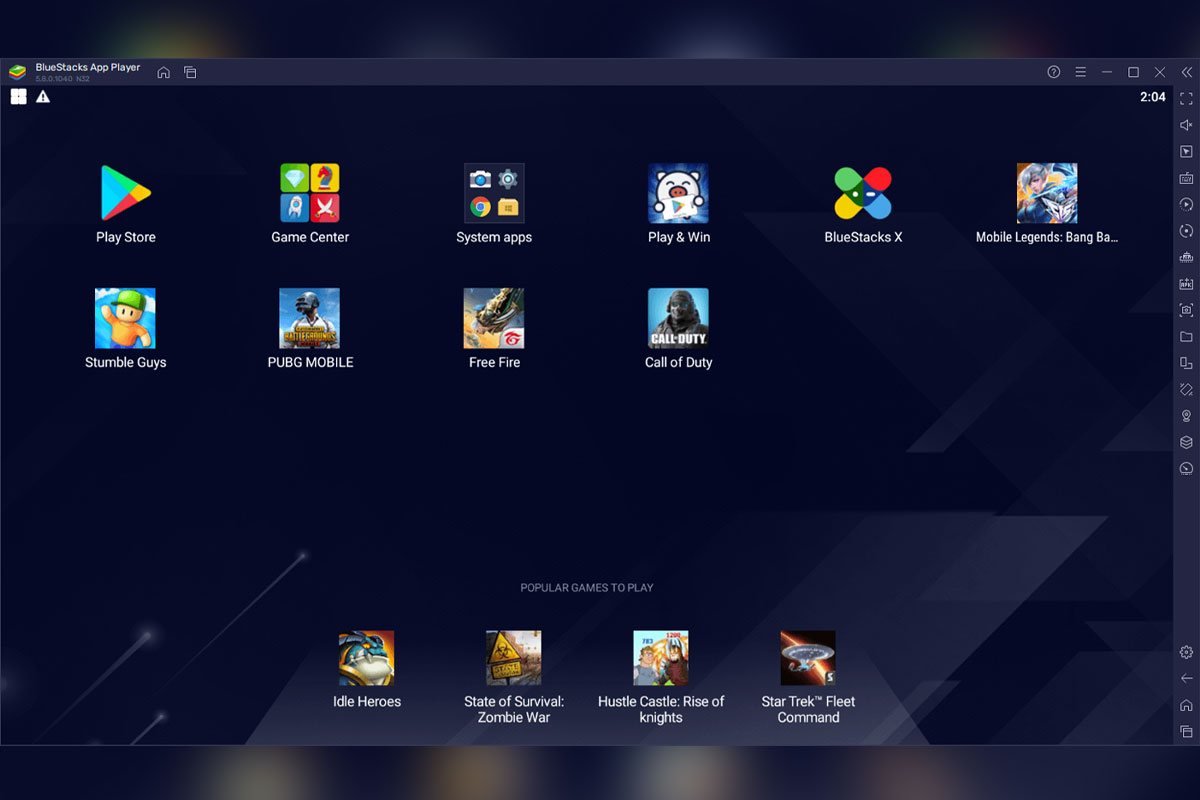The image size is (1200, 800).
Task: Click the two-rectangles multi-instance sidebar icon
Action: point(1186,363)
